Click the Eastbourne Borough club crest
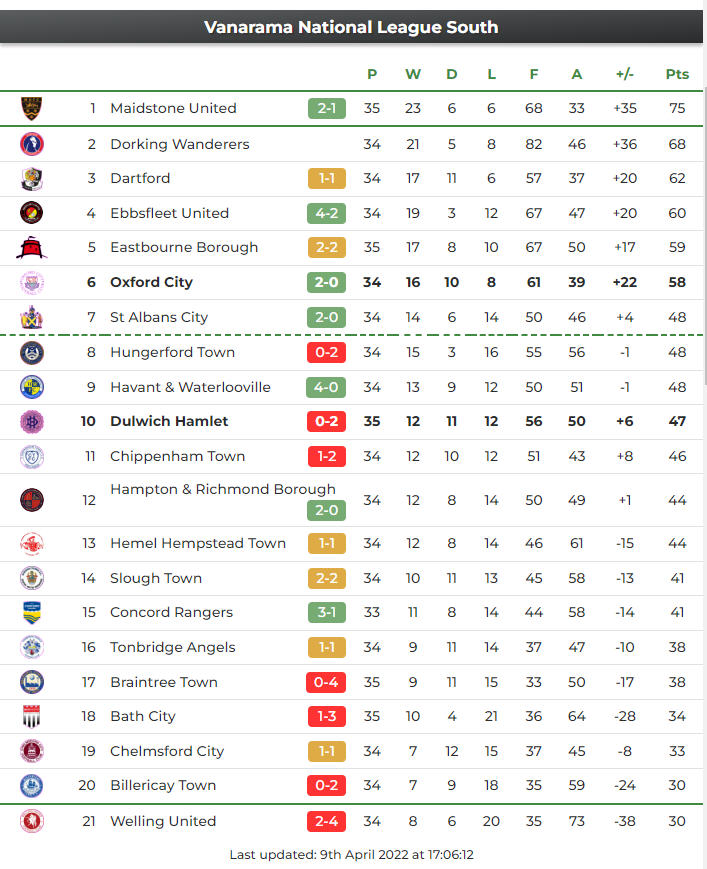 point(32,247)
